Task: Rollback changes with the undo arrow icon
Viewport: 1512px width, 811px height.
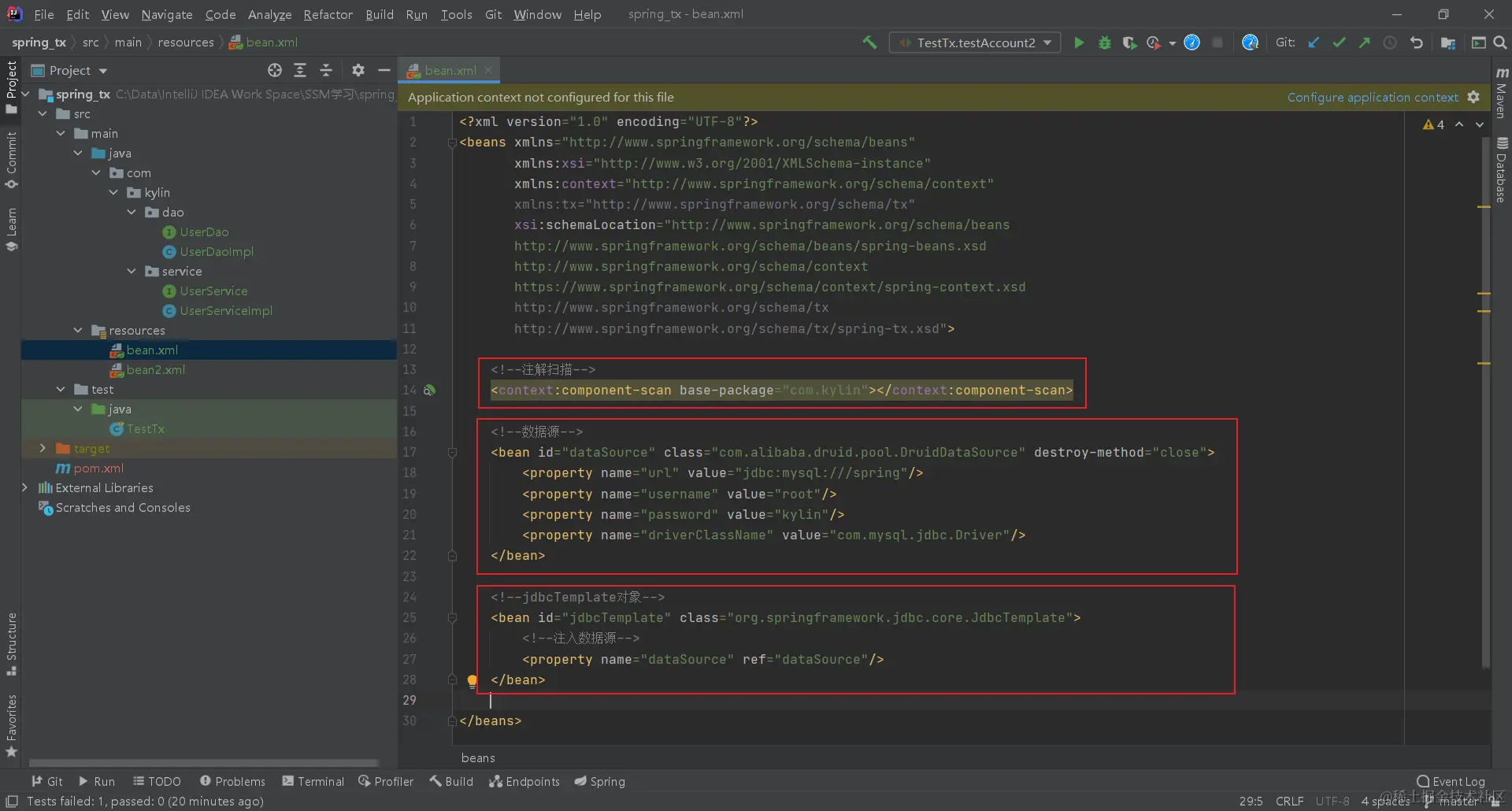Action: [x=1416, y=43]
